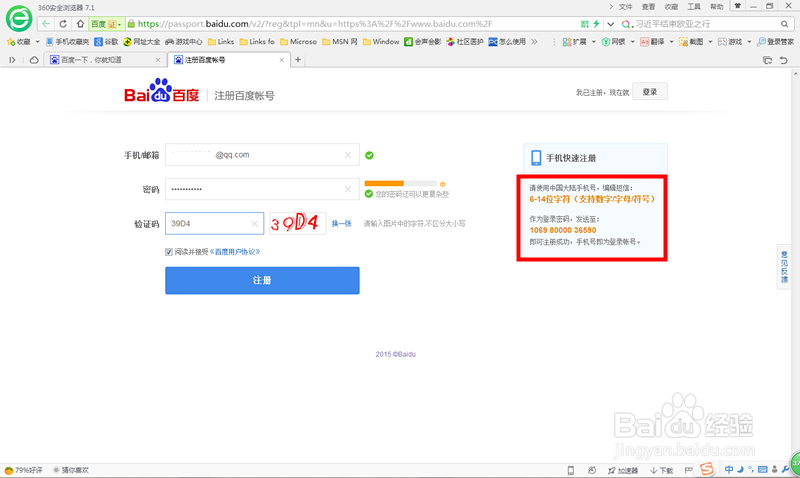Click the 加速器 accelerator in status bar
This screenshot has height=478, width=800.
pos(622,470)
